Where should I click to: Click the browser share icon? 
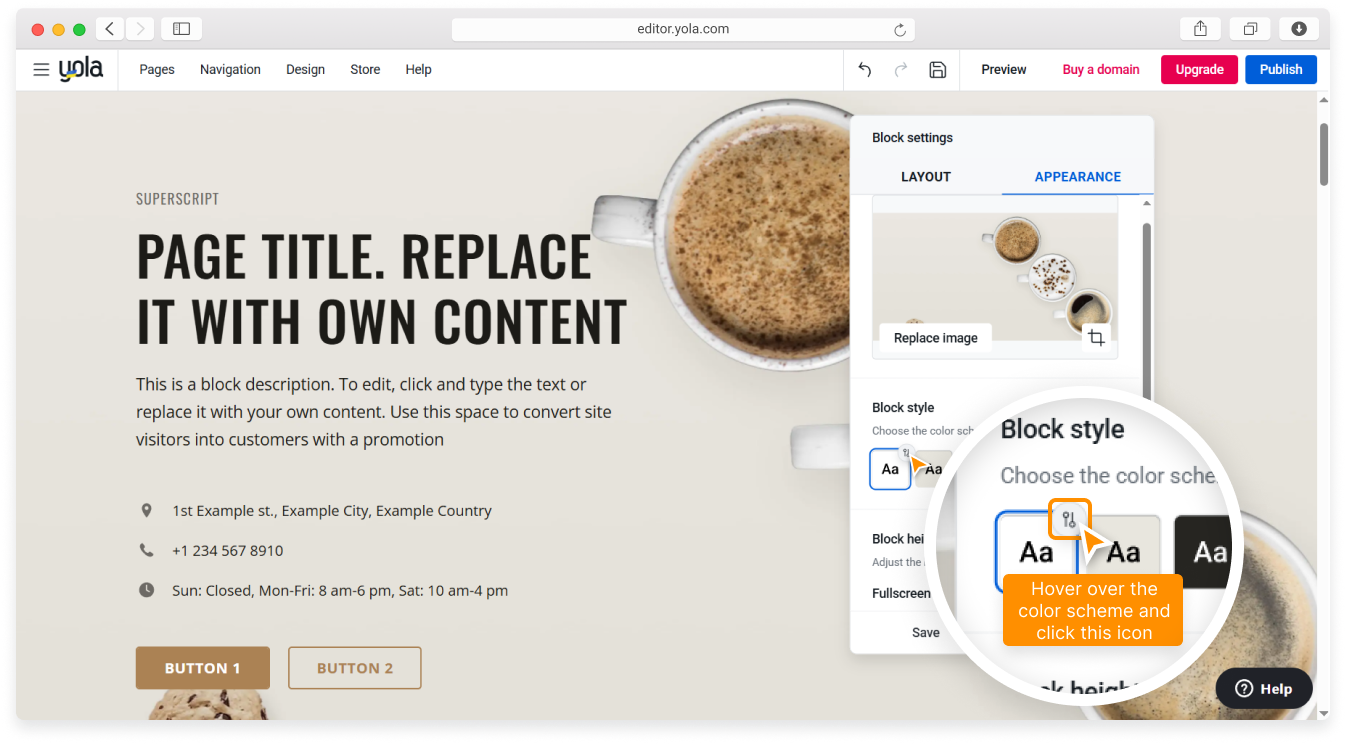click(1200, 29)
